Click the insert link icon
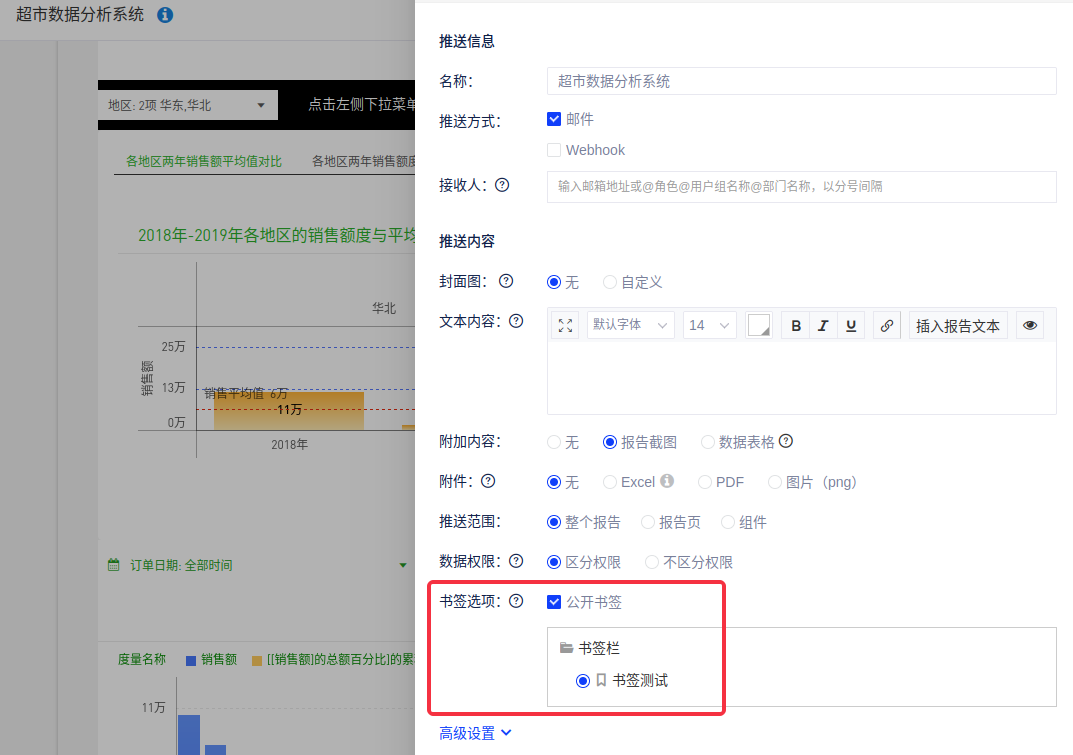The width and height of the screenshot is (1073, 755). click(x=886, y=325)
